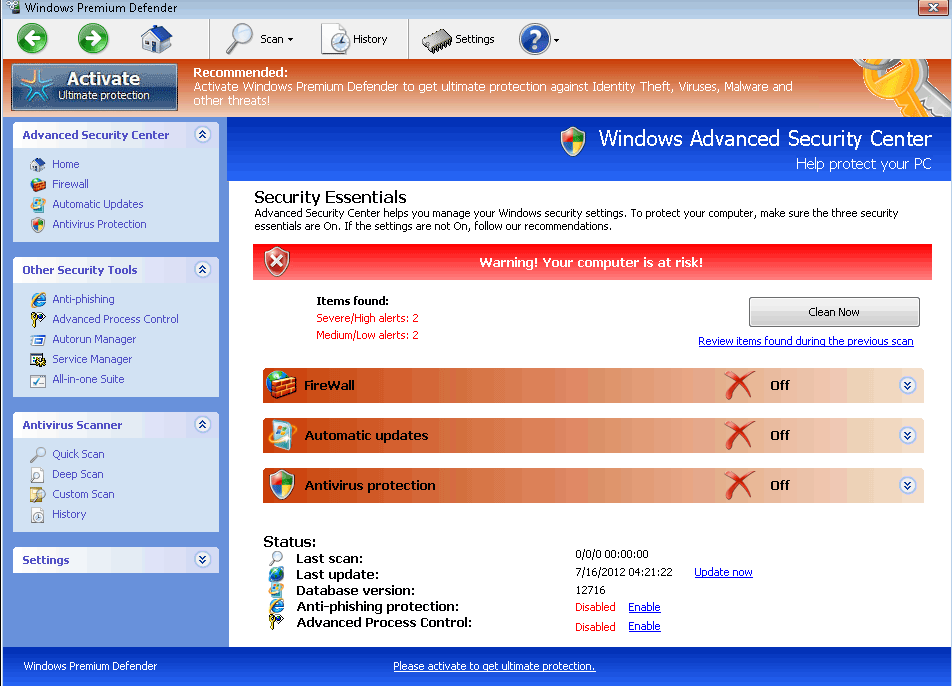
Task: Expand the FireWall section details
Action: (908, 385)
